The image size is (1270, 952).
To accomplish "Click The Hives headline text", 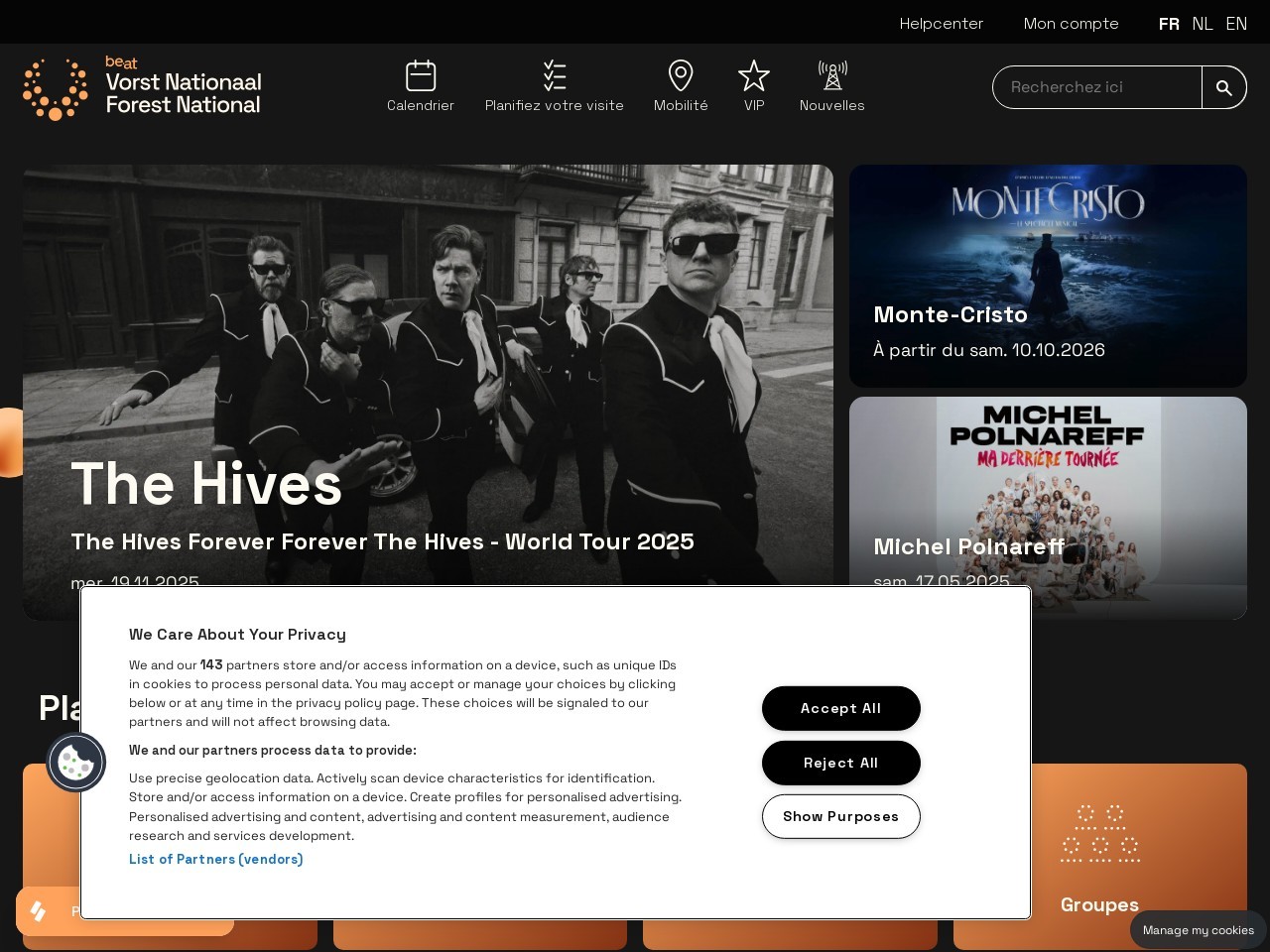I will (x=206, y=484).
